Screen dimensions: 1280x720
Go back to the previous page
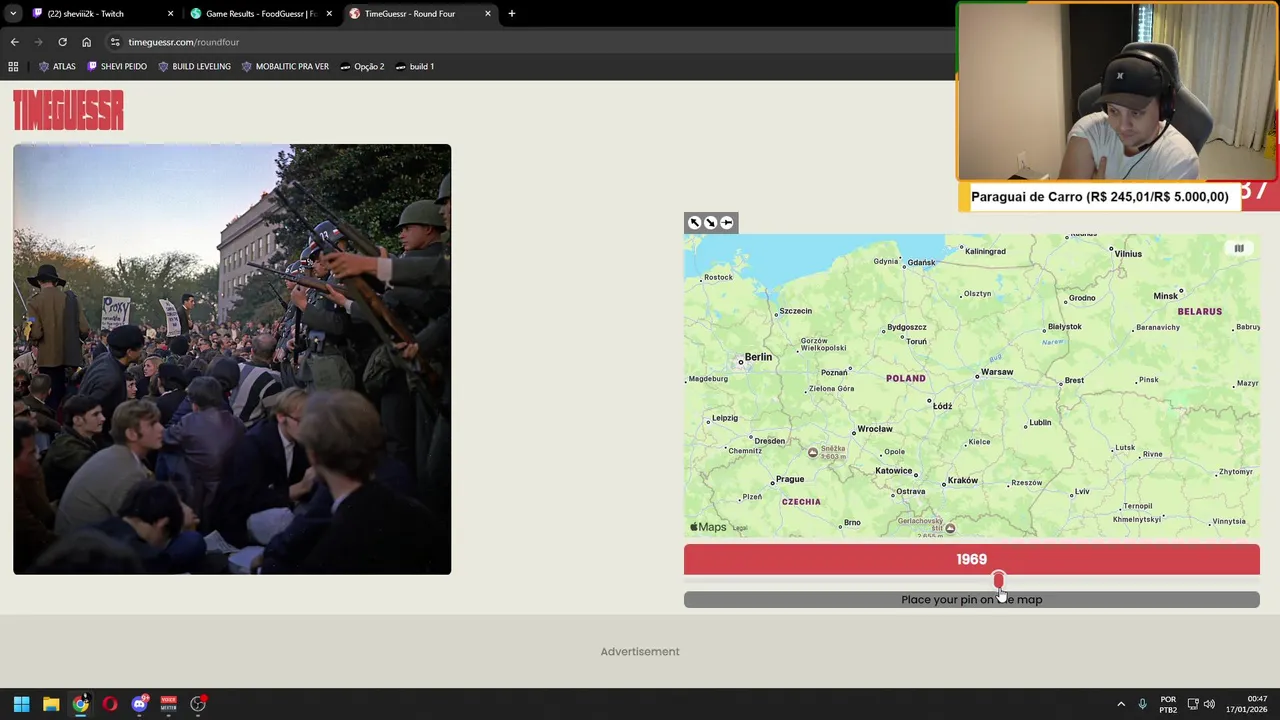[x=14, y=42]
